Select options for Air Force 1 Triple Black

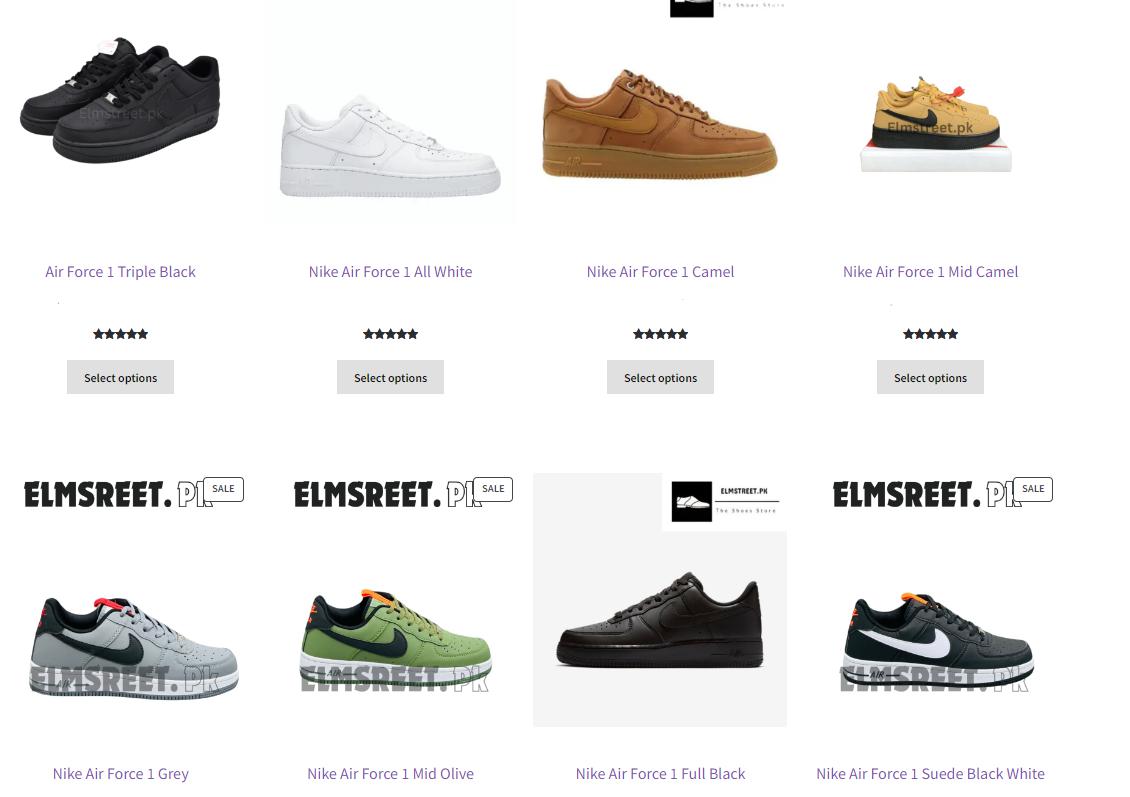(x=120, y=378)
